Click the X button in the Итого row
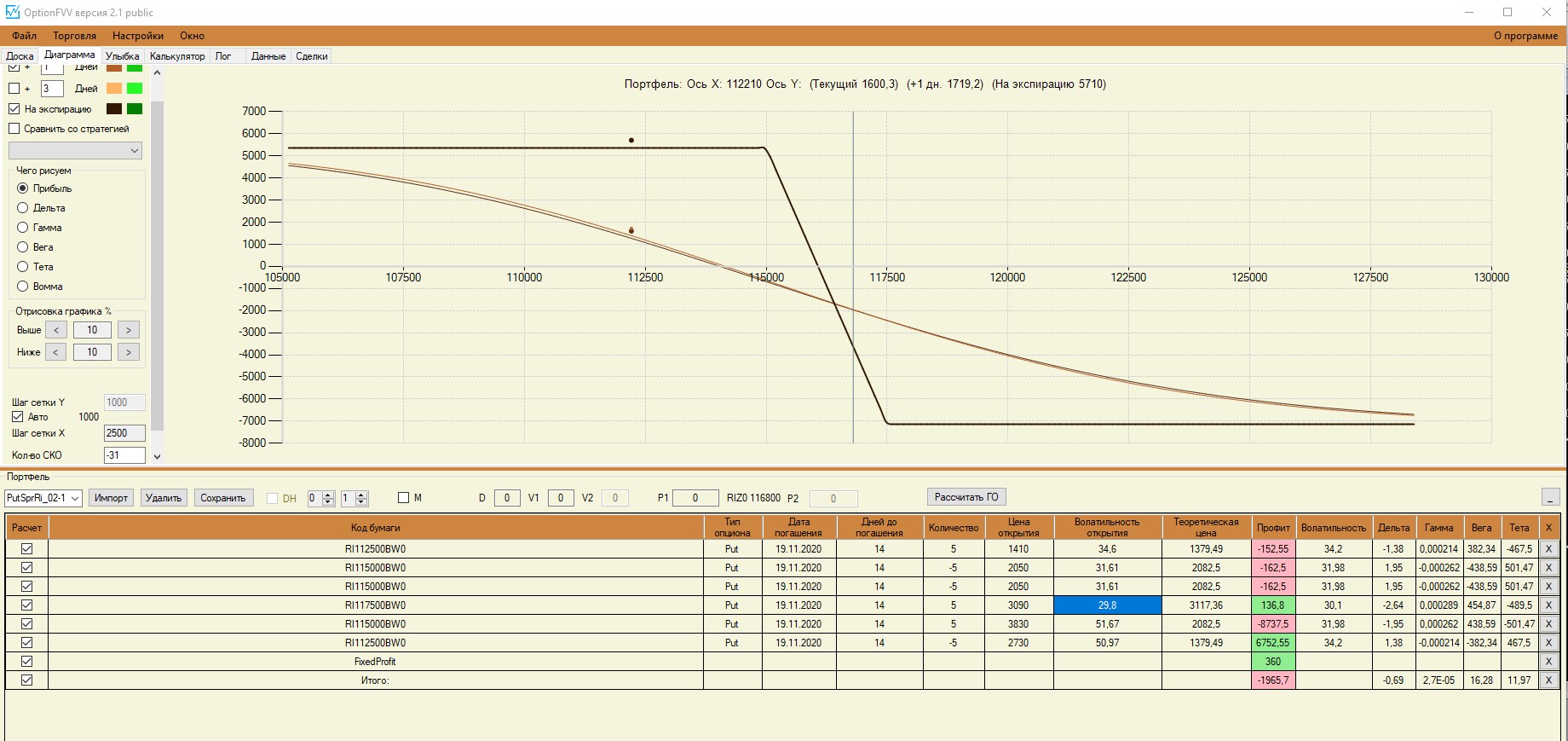Screen dimensions: 1568x741 (x=1548, y=680)
